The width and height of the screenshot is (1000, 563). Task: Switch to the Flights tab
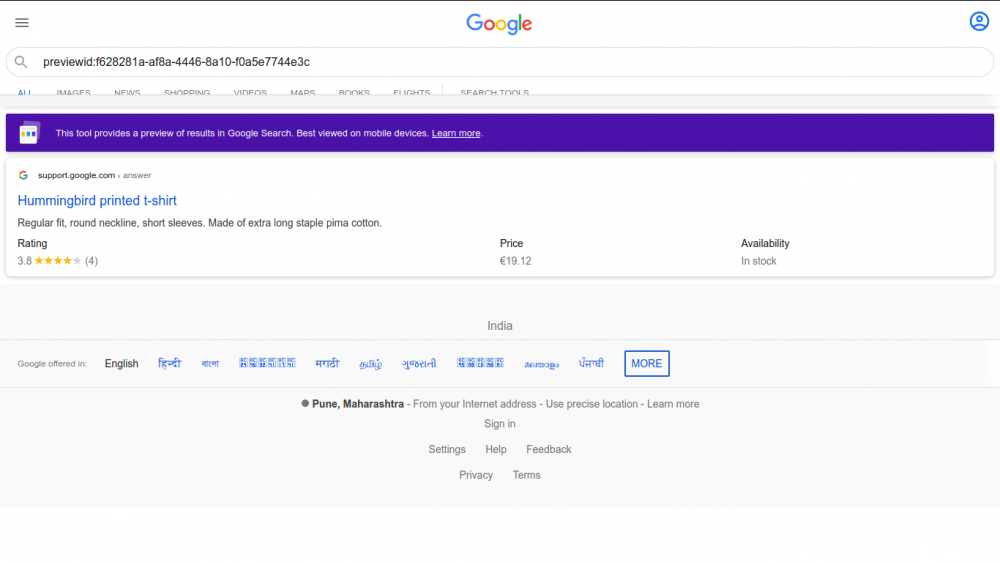point(411,92)
